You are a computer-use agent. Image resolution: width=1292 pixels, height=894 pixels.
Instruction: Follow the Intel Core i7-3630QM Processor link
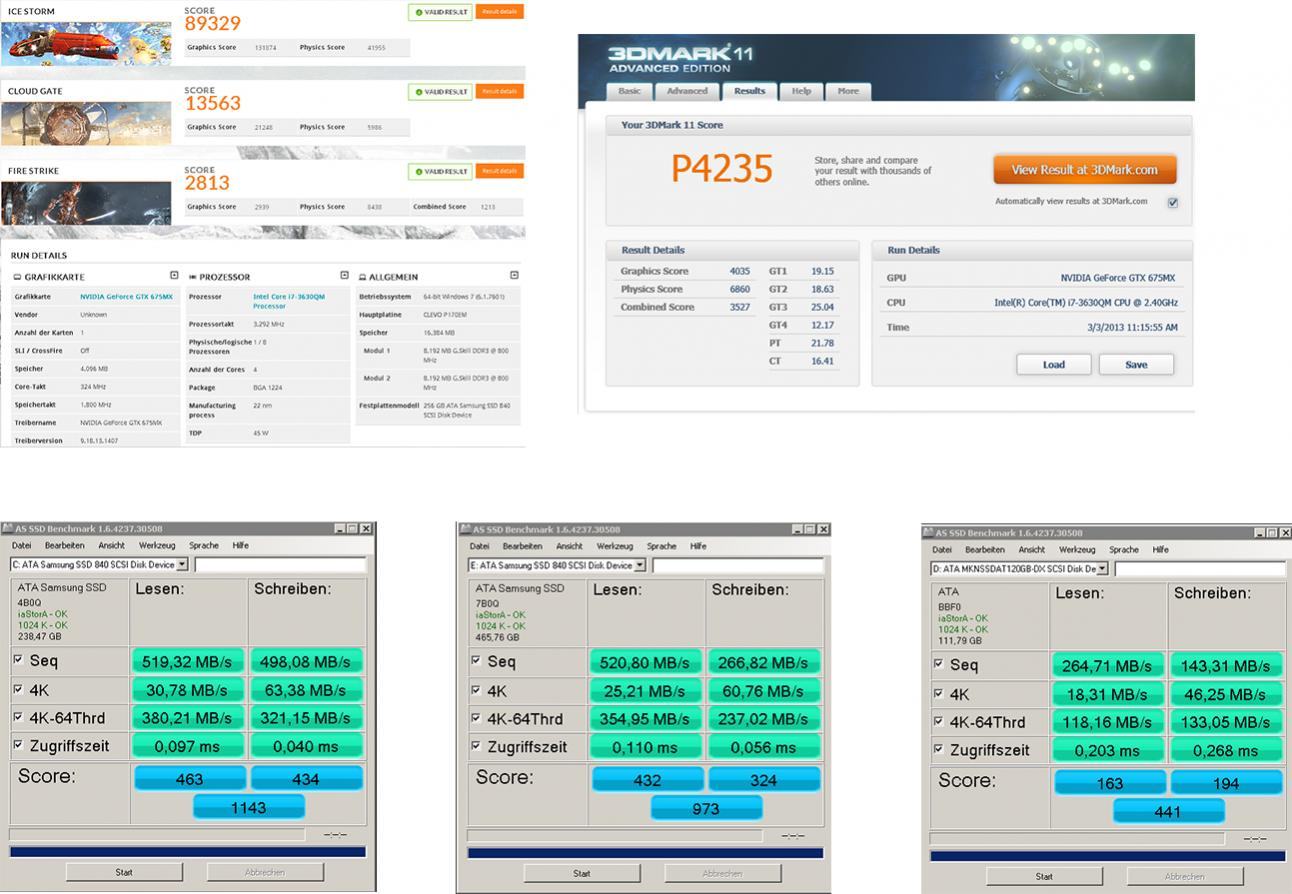click(x=289, y=301)
